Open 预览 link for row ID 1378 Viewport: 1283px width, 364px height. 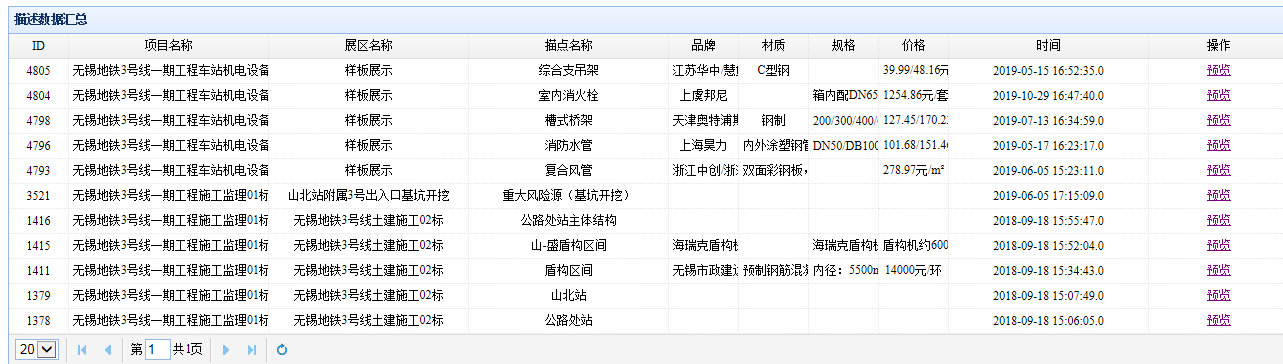click(1218, 321)
